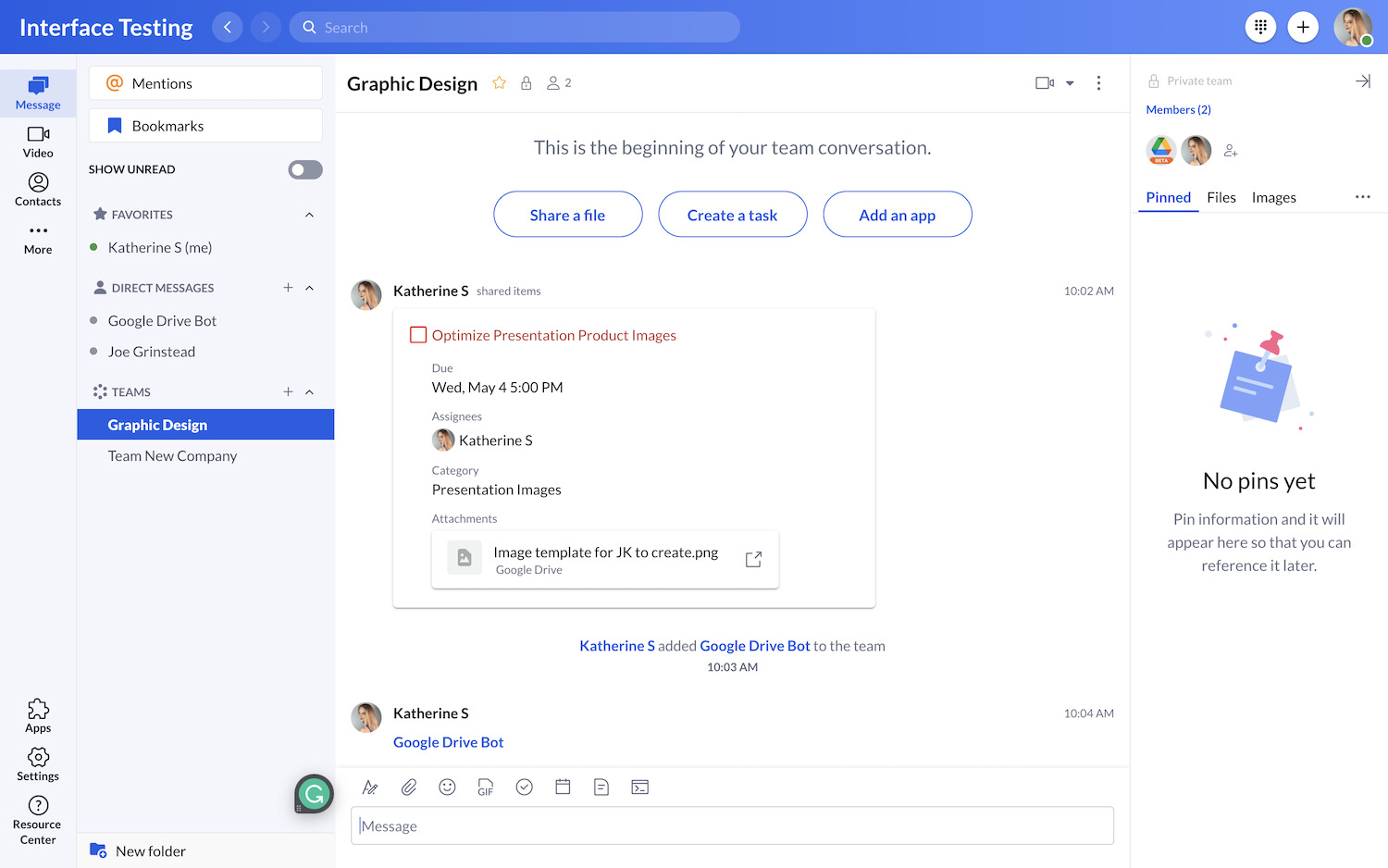1388x868 pixels.
Task: Open Katherine S (me) favorite chat
Action: click(205, 247)
